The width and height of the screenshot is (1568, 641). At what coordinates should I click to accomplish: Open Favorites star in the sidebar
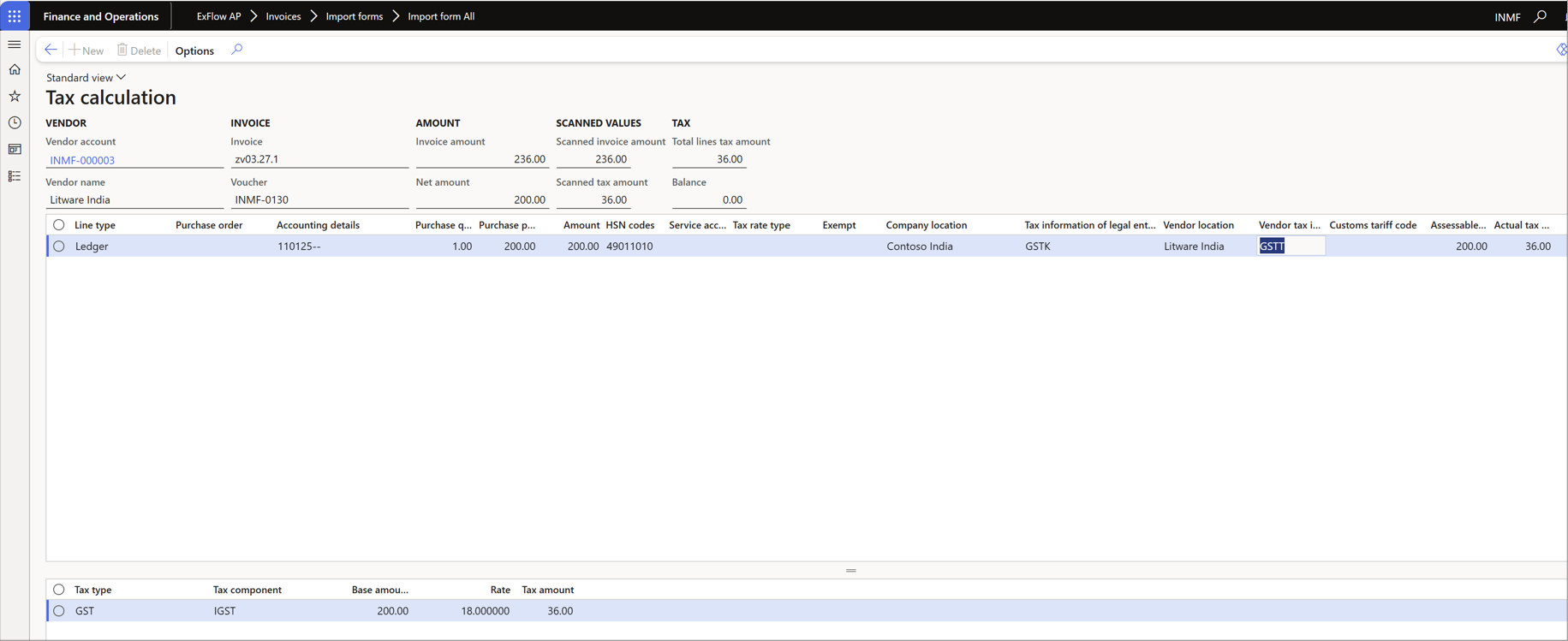point(15,97)
